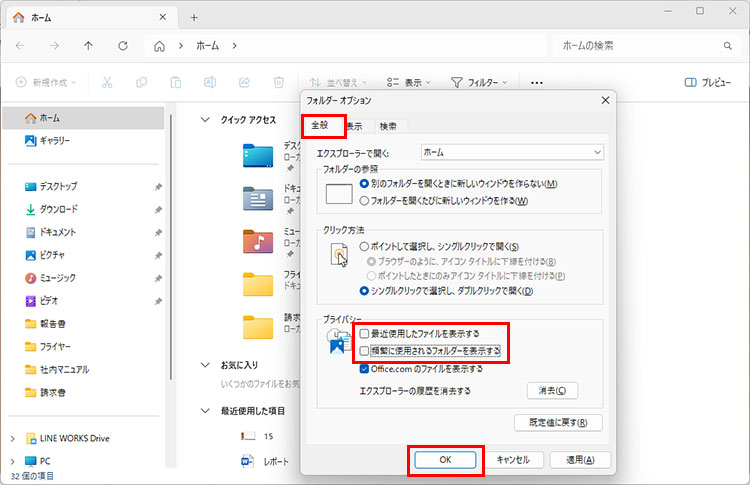Add a new Explorer tab with plus
This screenshot has height=485, width=750.
[x=194, y=18]
